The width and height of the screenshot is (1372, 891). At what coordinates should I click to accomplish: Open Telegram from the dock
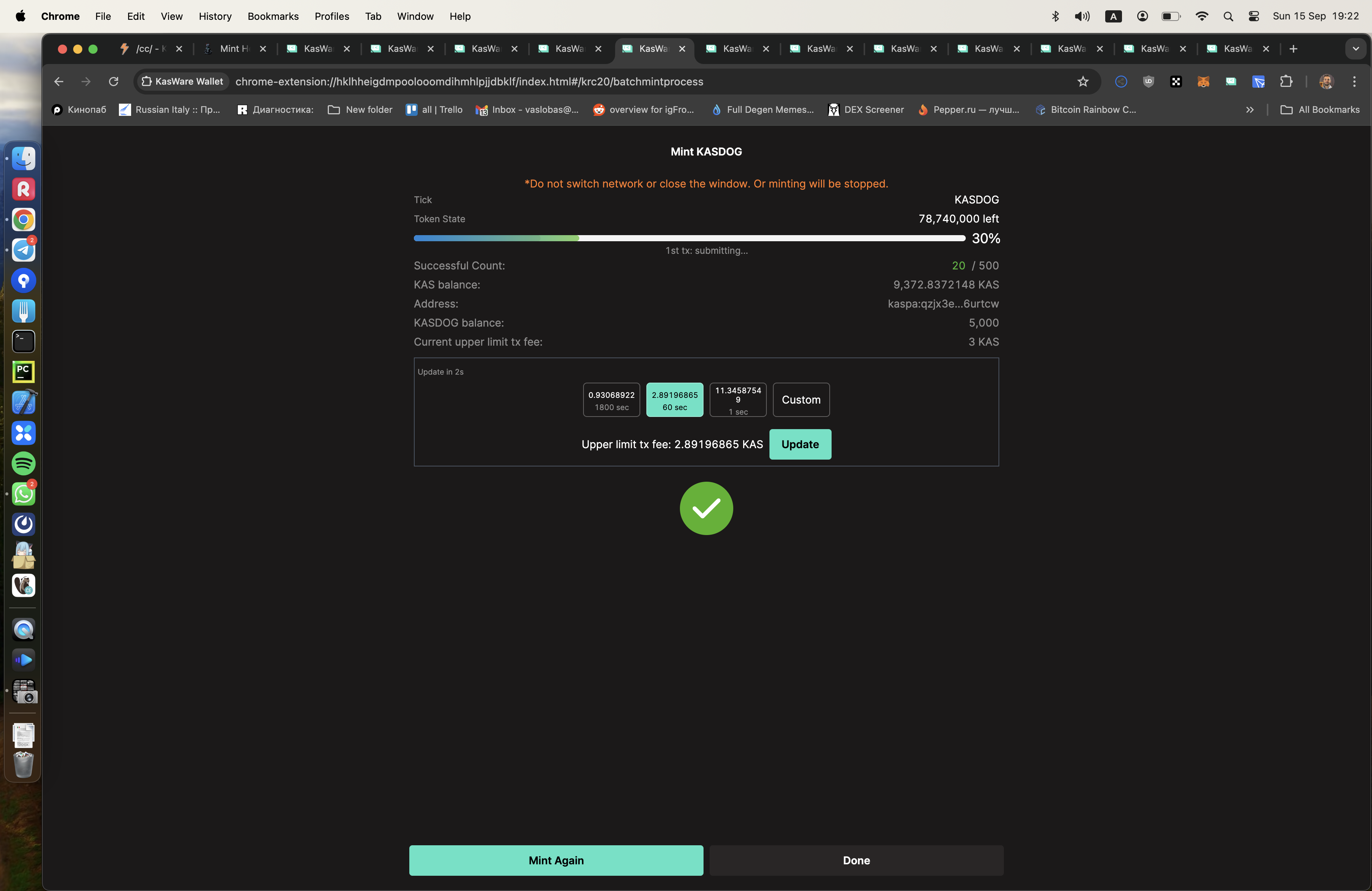pos(24,250)
